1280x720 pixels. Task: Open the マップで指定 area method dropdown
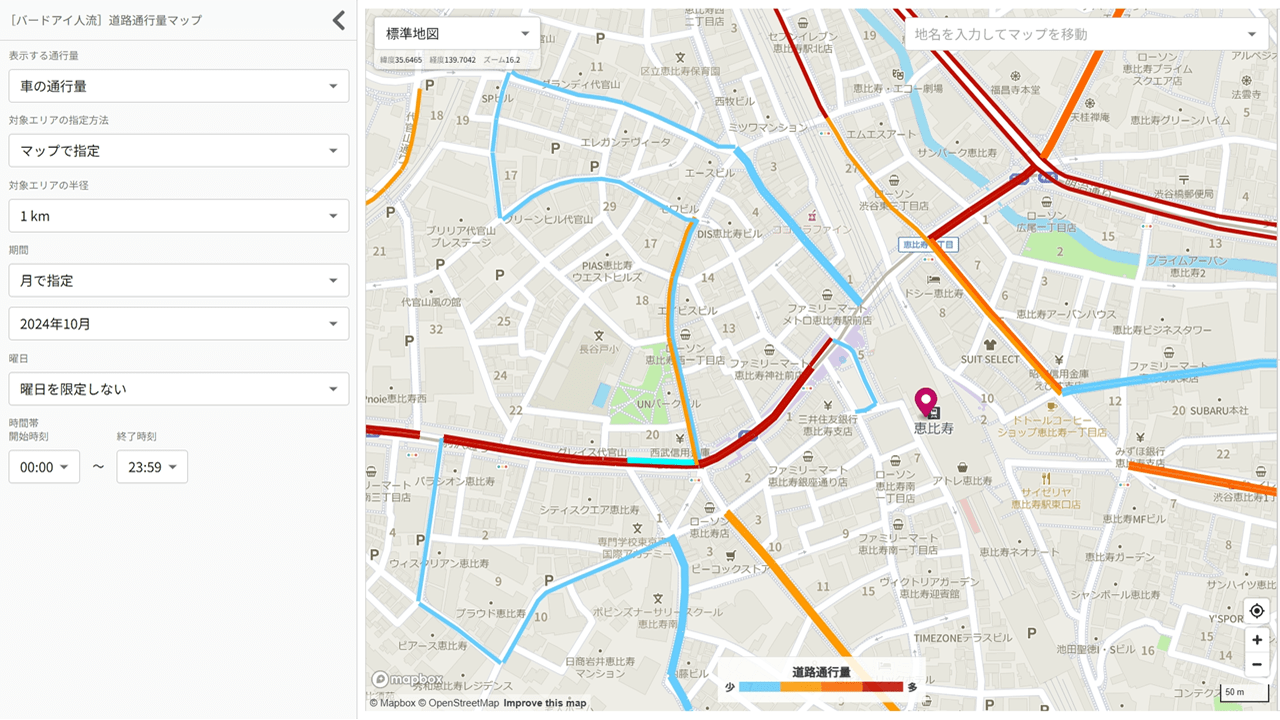(179, 151)
